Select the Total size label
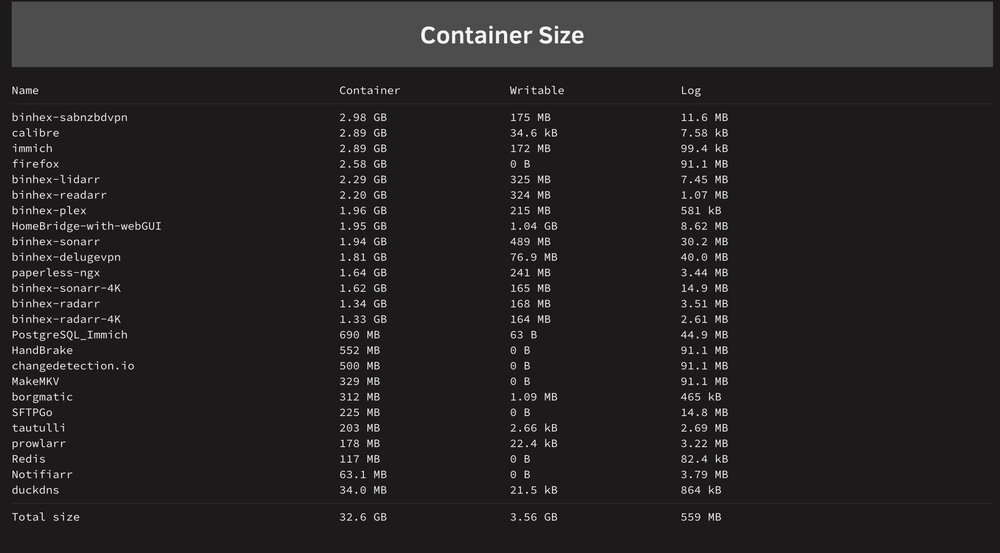 pos(45,517)
